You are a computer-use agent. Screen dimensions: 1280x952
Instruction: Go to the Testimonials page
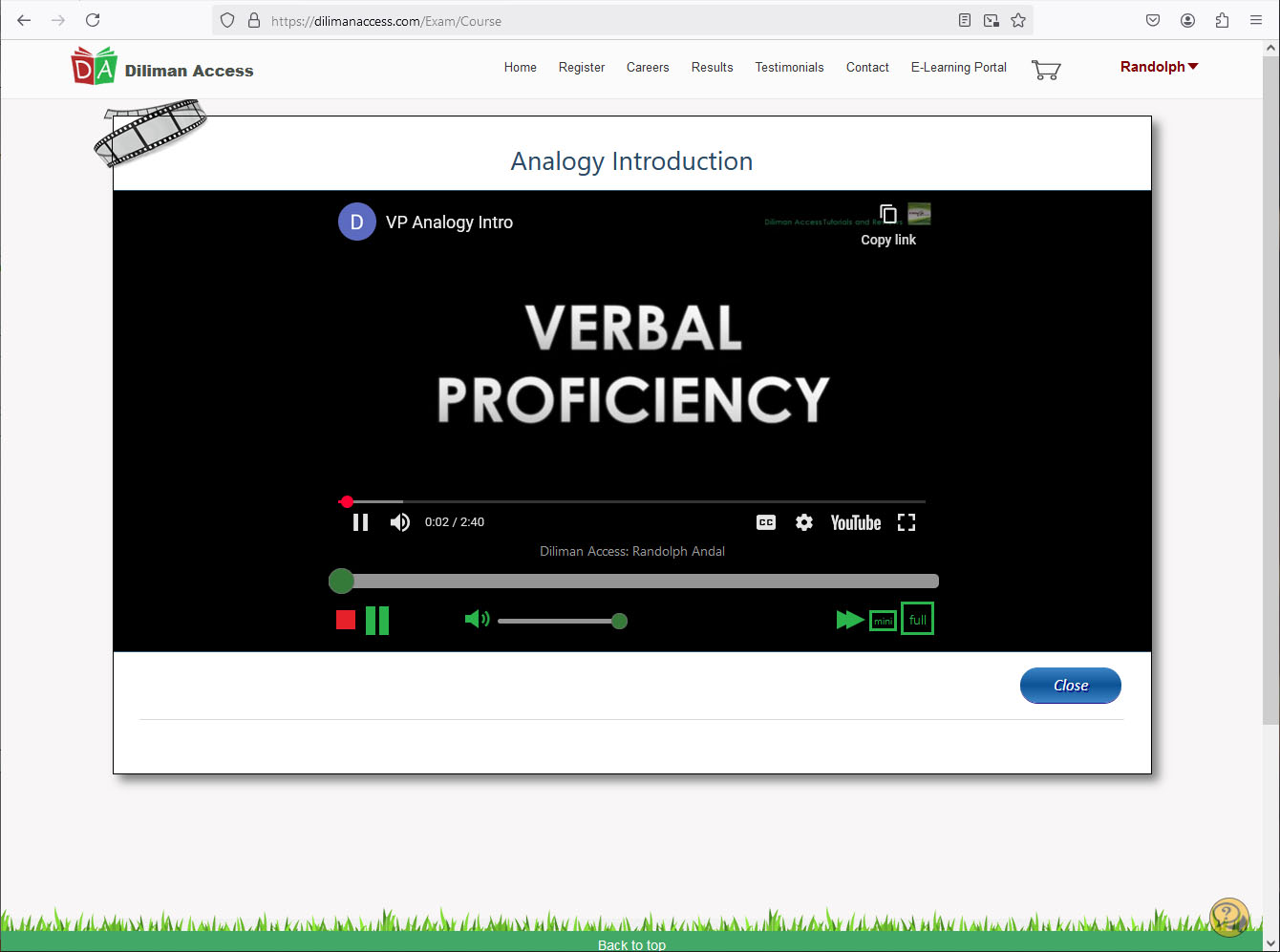tap(789, 67)
